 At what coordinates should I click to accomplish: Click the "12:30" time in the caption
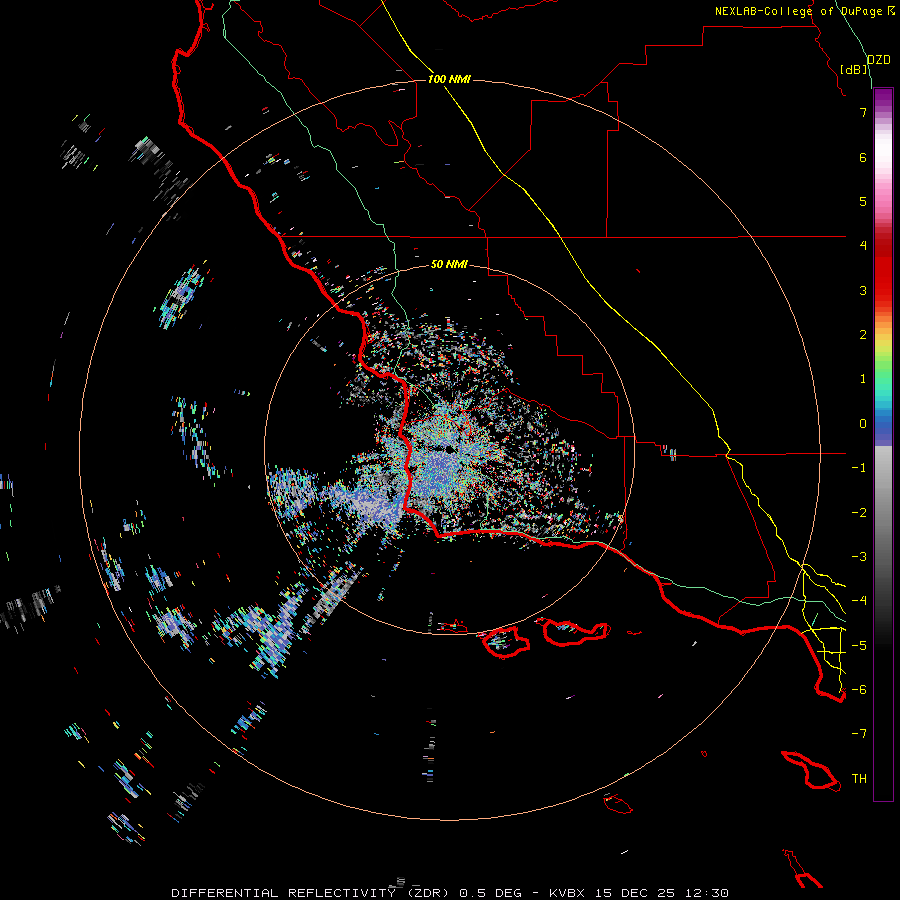point(707,893)
